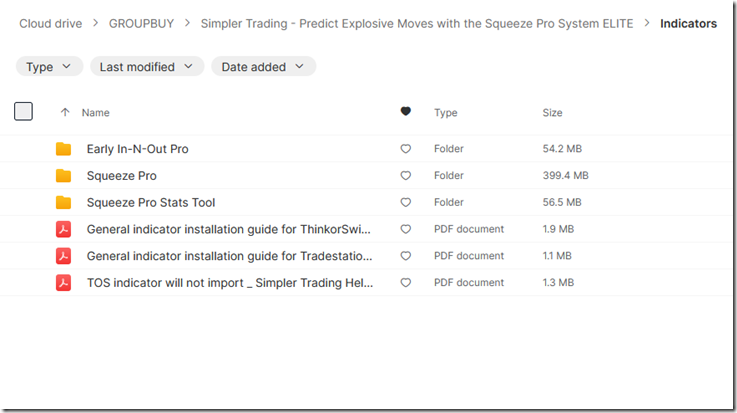Open Simpler Trading Squeeze Pro System breadcrumb
Image resolution: width=737 pixels, height=413 pixels.
tap(417, 23)
